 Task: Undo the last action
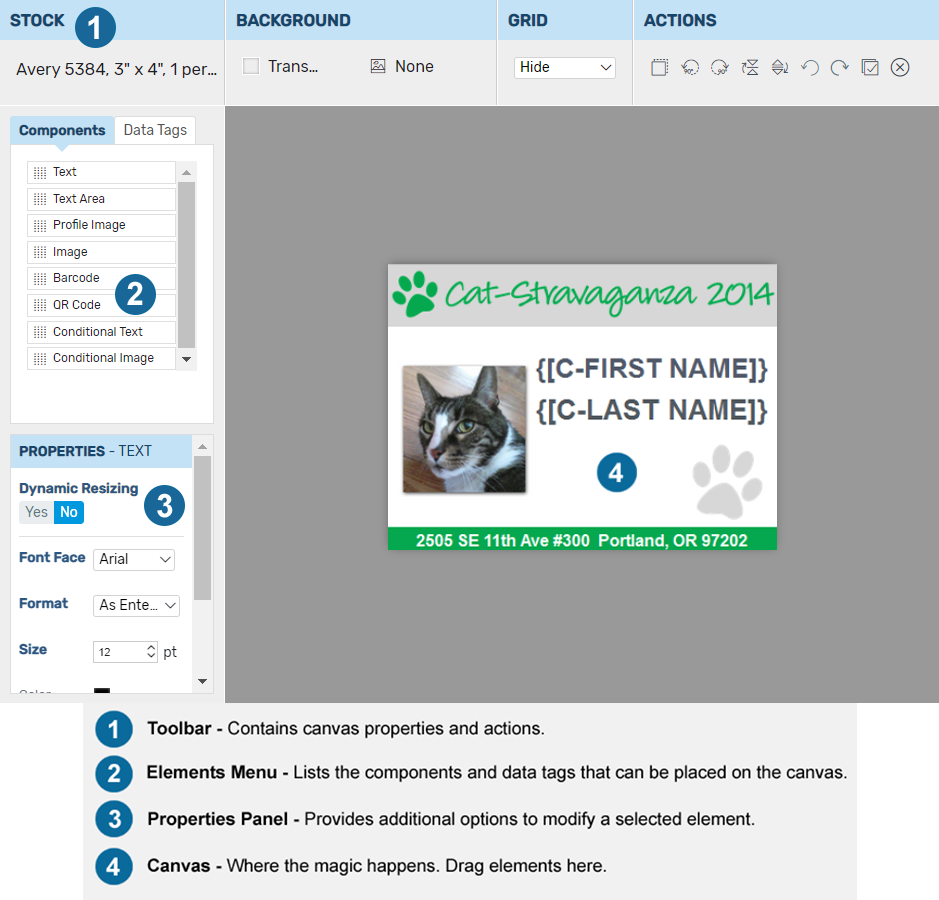tap(809, 67)
